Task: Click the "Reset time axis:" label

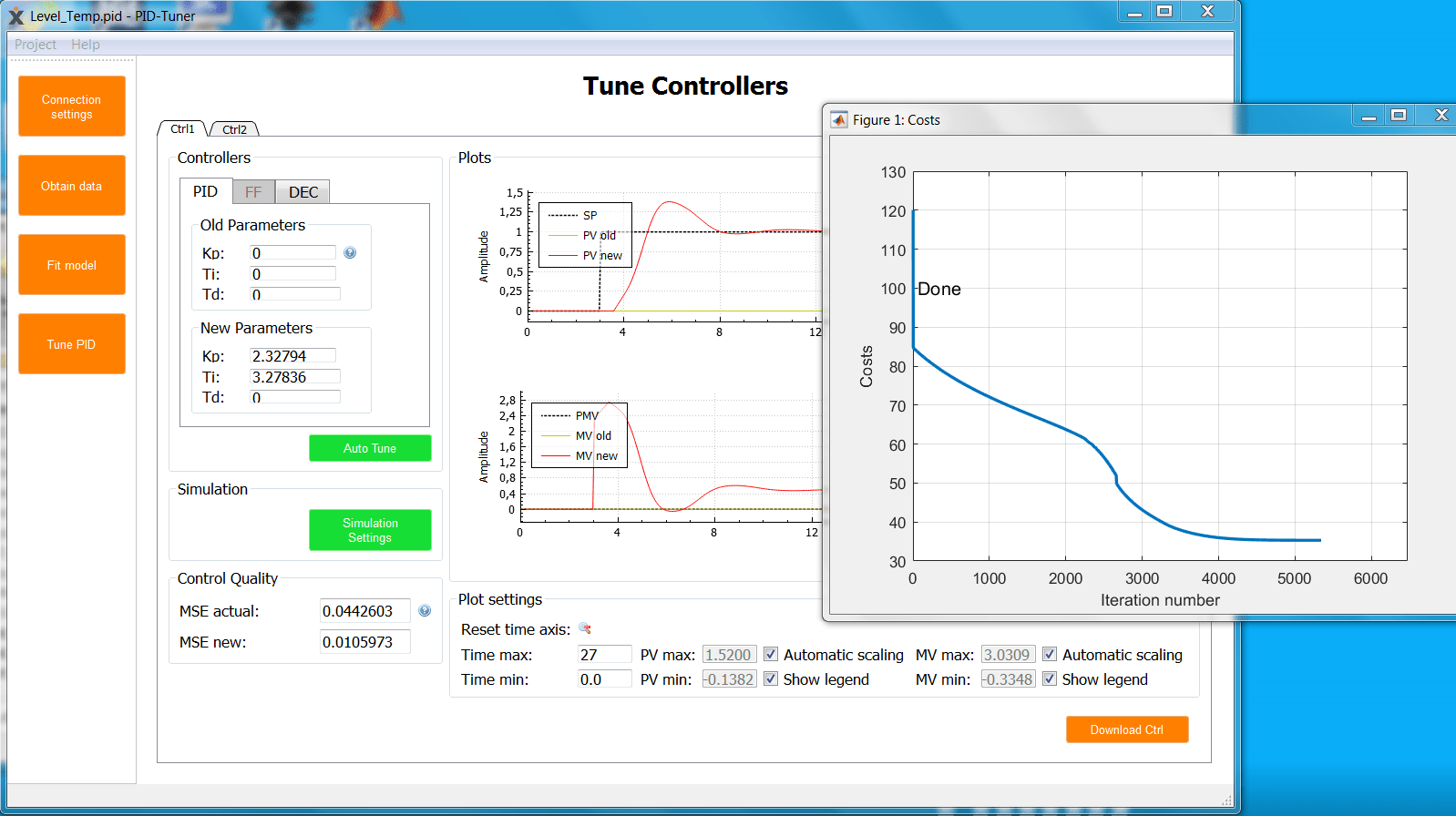Action: click(x=516, y=629)
